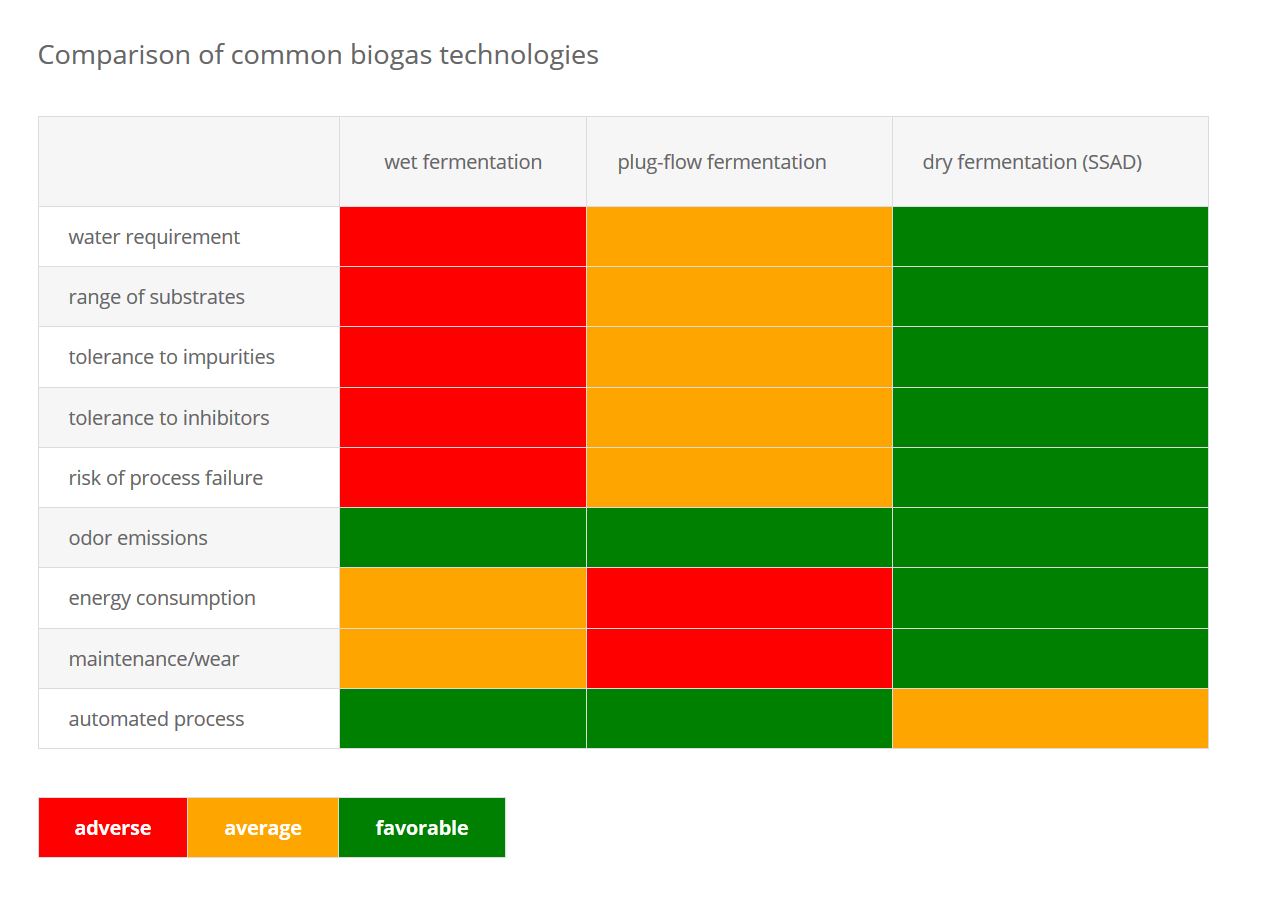Click the water requirement row label
This screenshot has width=1261, height=898.
[x=154, y=237]
